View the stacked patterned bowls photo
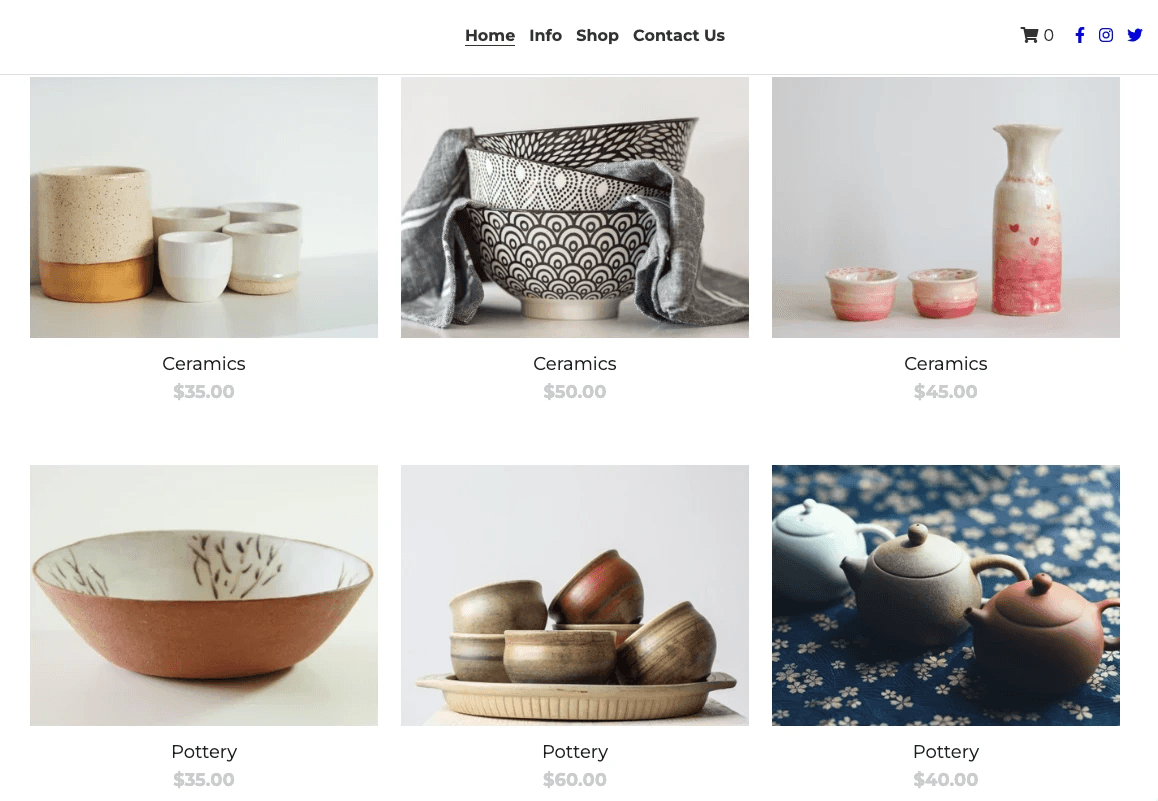 575,207
